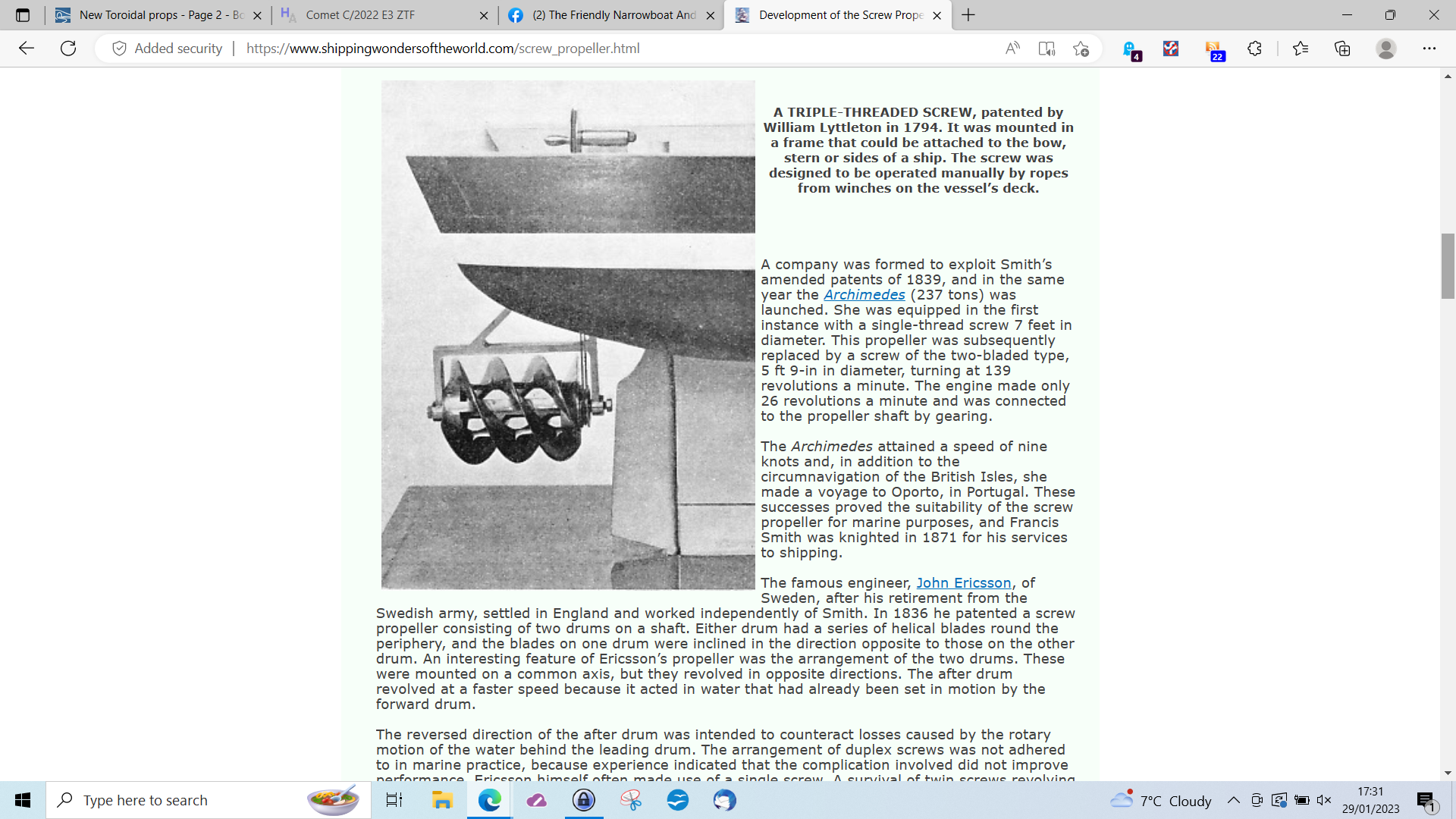Open the Extensions puzzle icon
This screenshot has height=819, width=1456.
pos(1254,49)
